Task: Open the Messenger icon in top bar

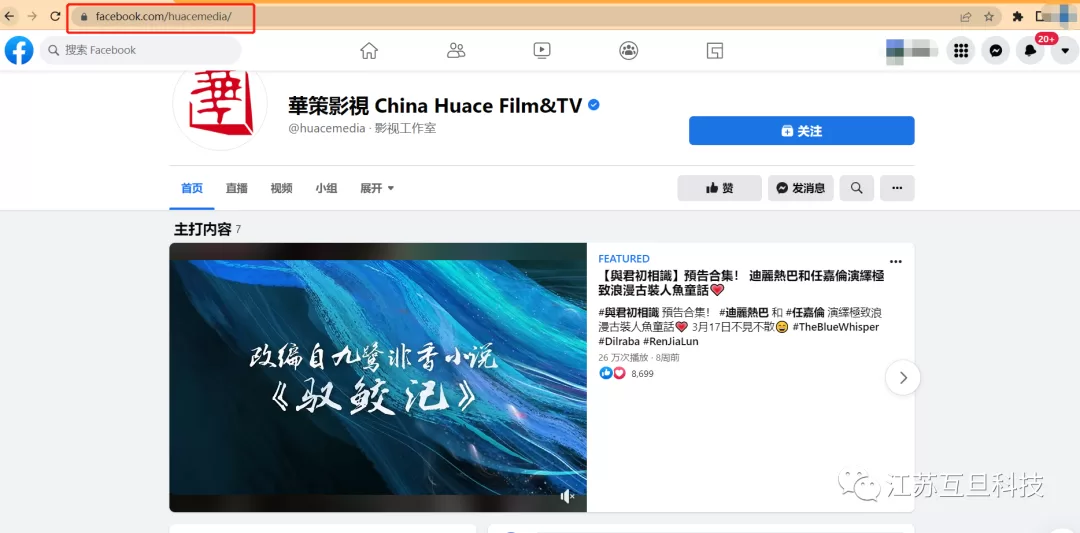Action: 995,50
